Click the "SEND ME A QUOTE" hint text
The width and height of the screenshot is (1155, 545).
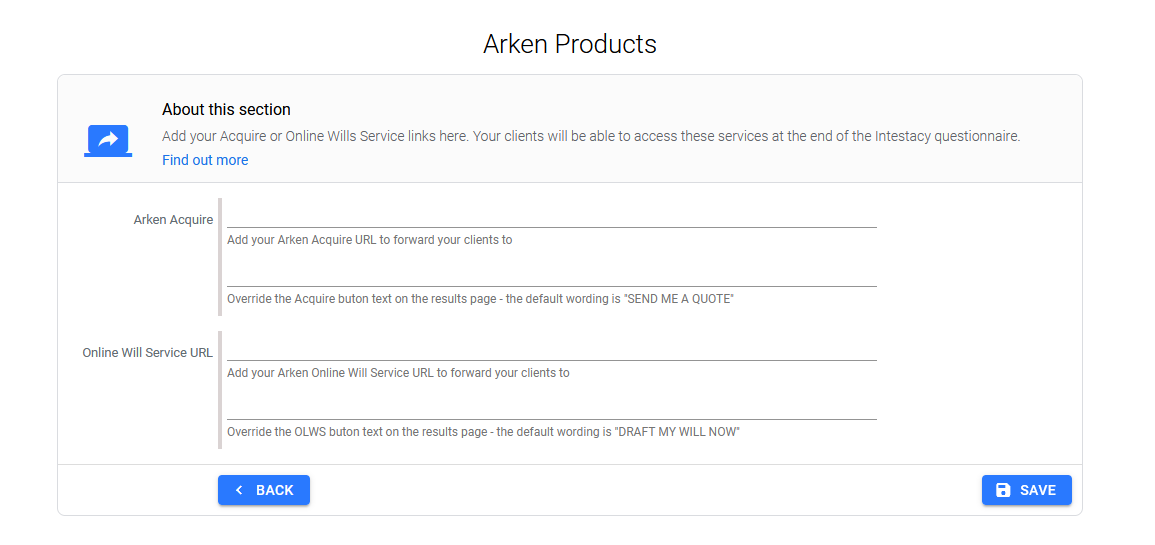[480, 299]
